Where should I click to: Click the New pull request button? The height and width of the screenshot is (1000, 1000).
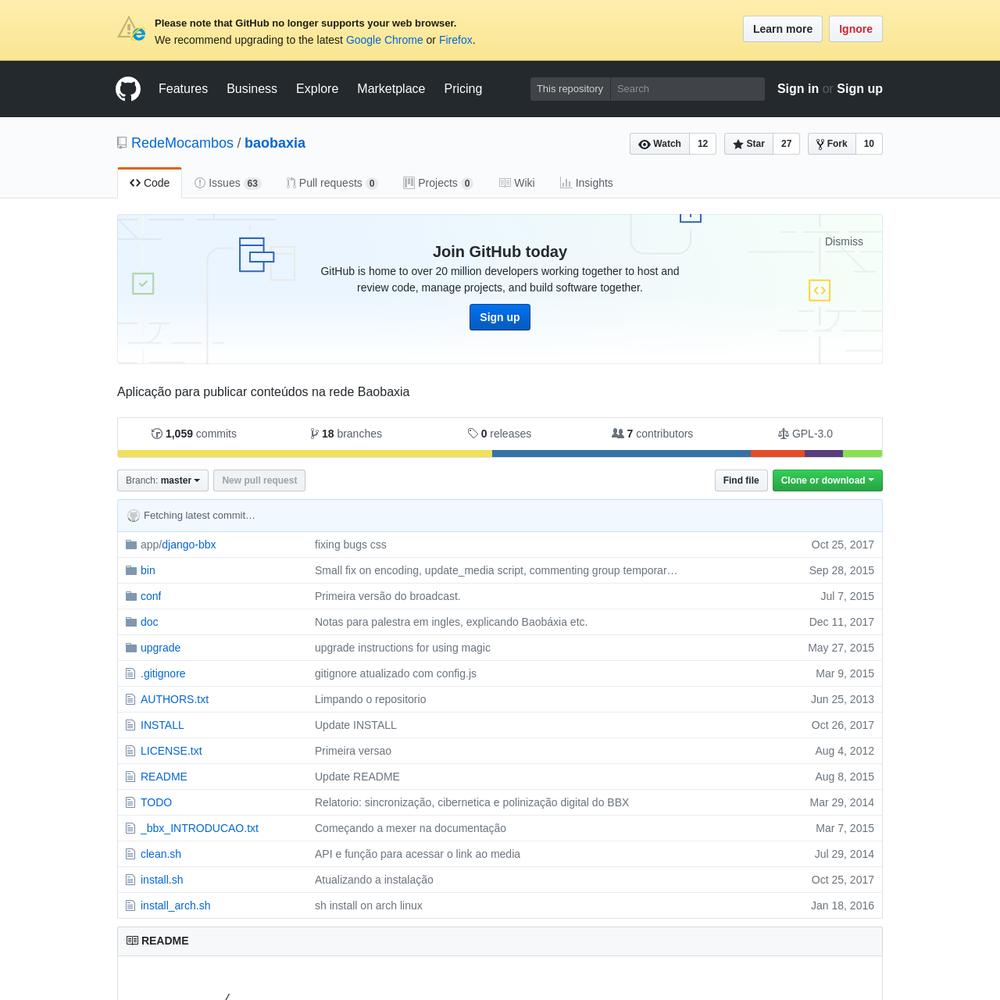pyautogui.click(x=259, y=480)
